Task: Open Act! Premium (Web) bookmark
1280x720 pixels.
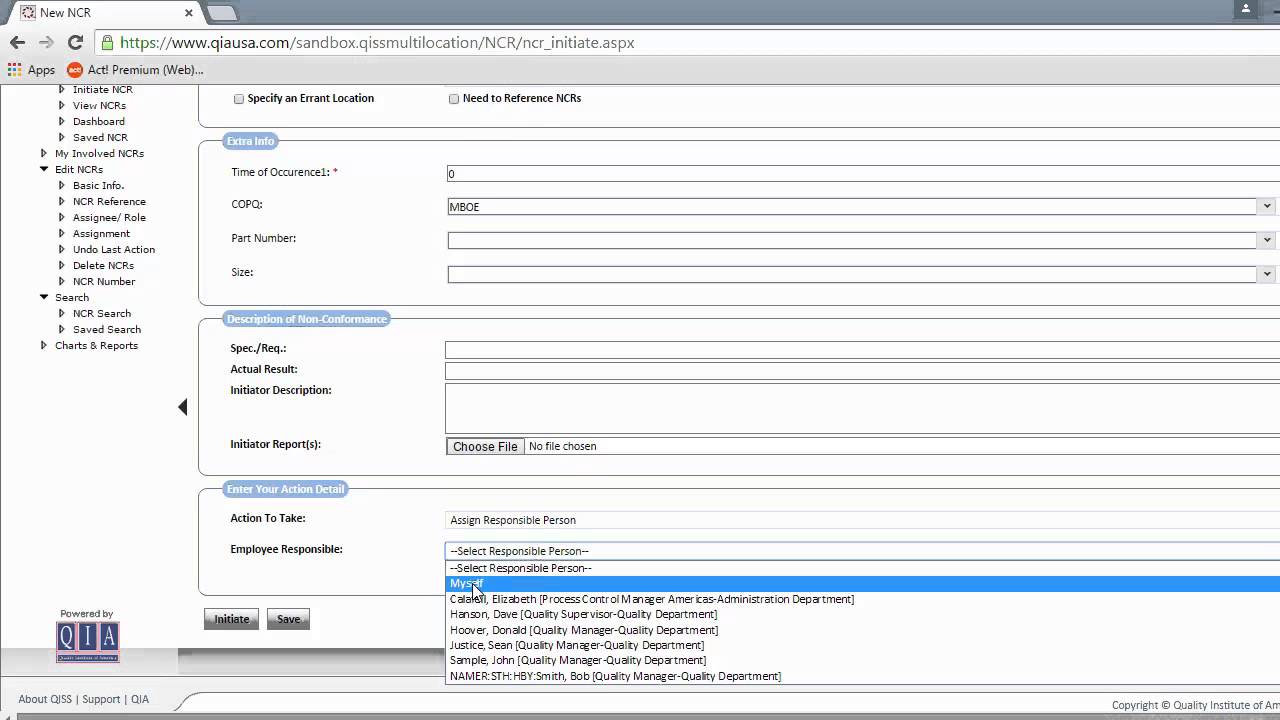Action: (x=135, y=70)
